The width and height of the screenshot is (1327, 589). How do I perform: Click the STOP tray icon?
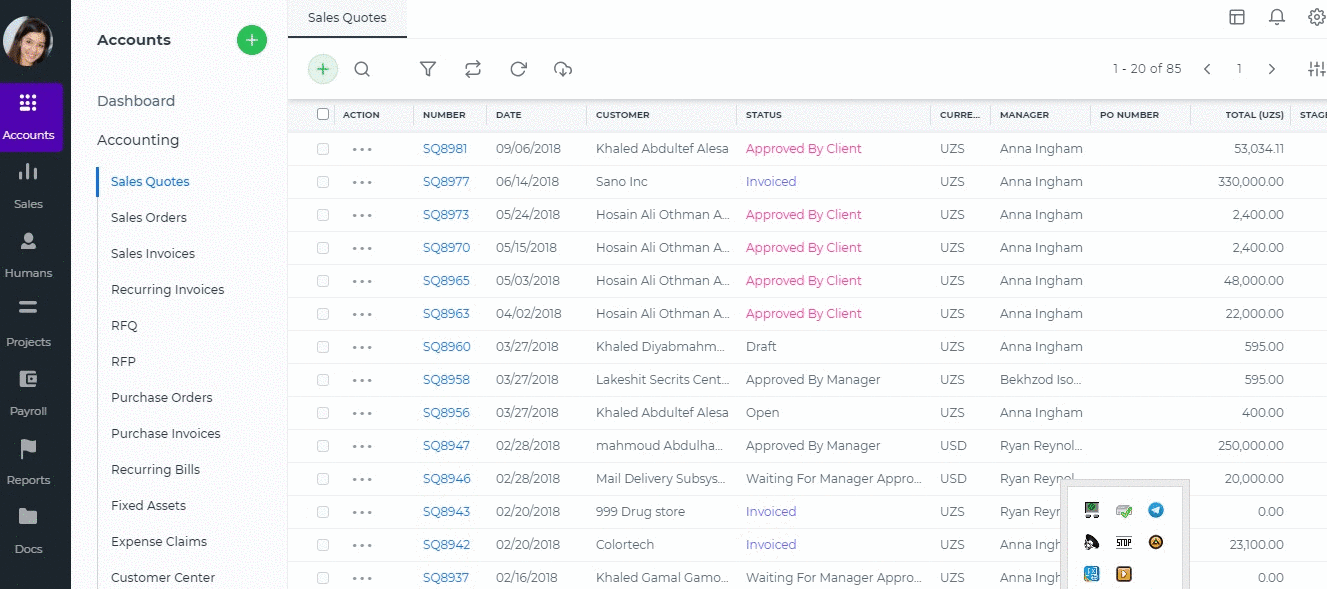click(1124, 542)
